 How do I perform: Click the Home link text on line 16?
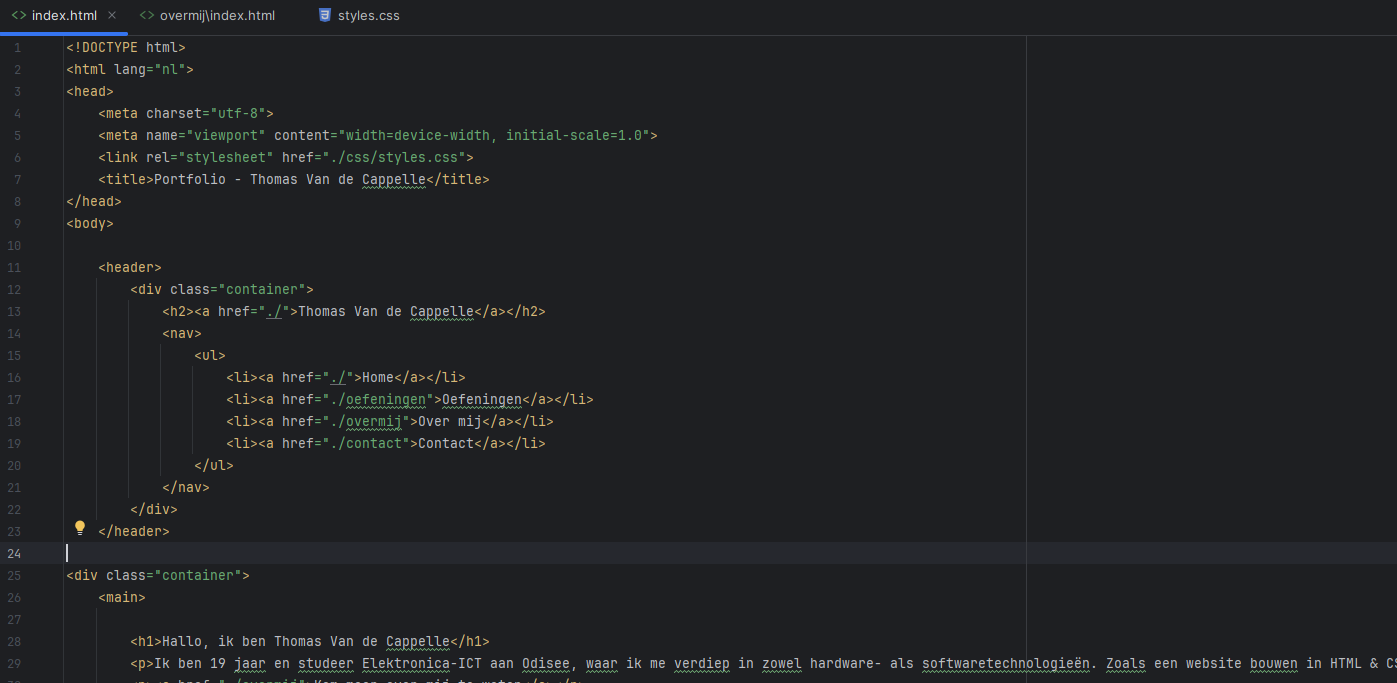coord(378,377)
